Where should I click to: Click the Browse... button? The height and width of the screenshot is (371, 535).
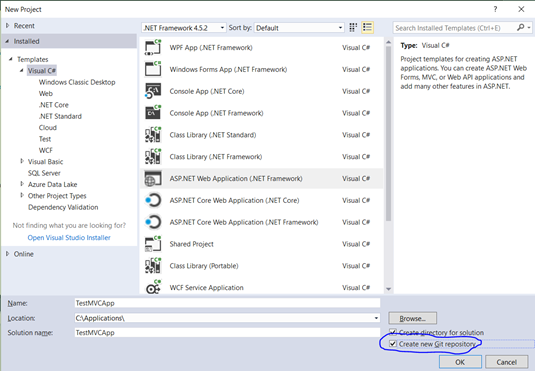pos(413,318)
